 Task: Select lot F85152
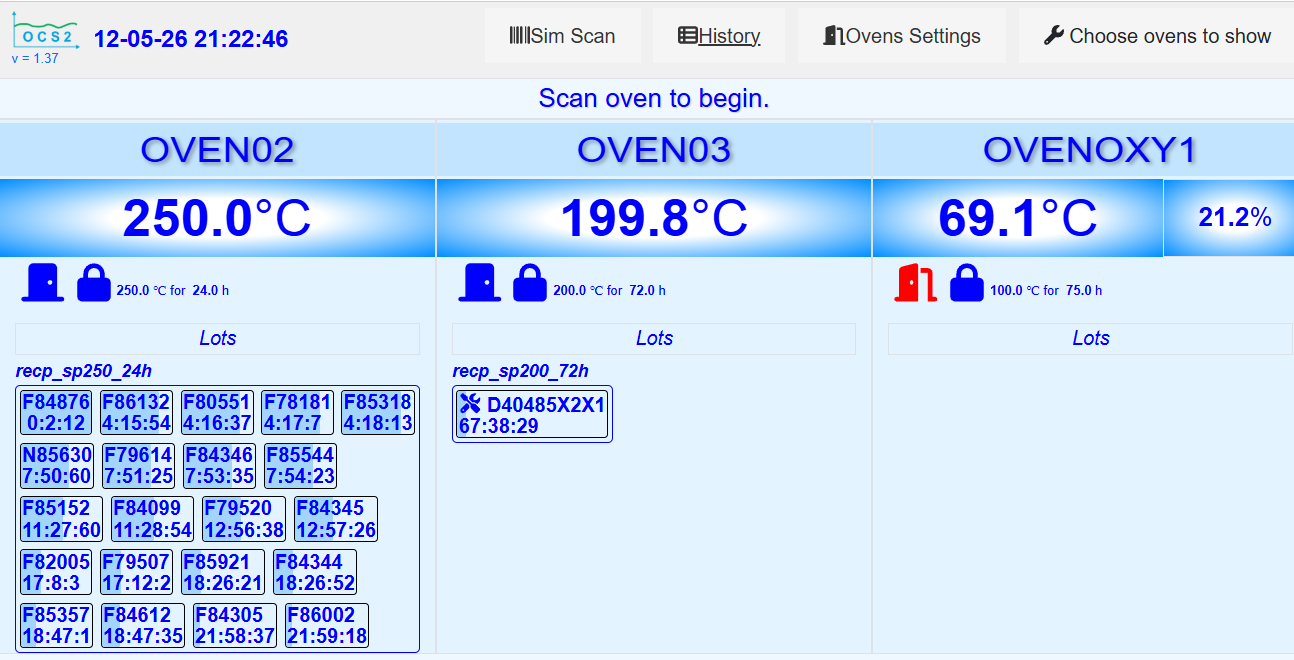point(61,518)
